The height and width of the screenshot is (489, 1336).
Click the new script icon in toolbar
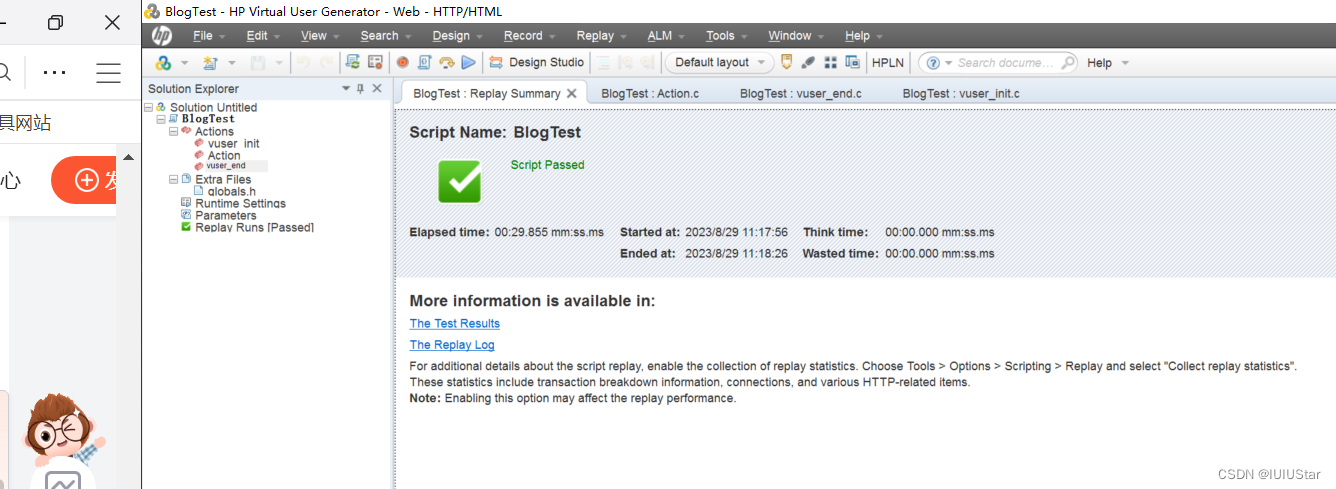[209, 62]
